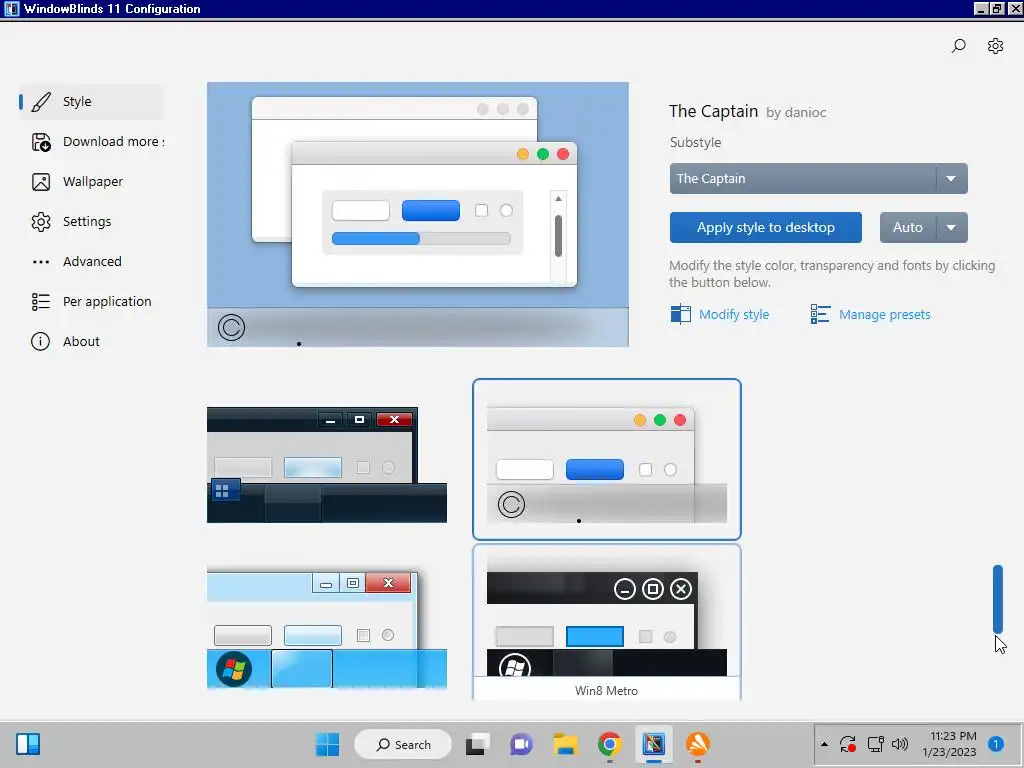1024x768 pixels.
Task: Select the Win8 Metro style thumbnail
Action: [607, 622]
